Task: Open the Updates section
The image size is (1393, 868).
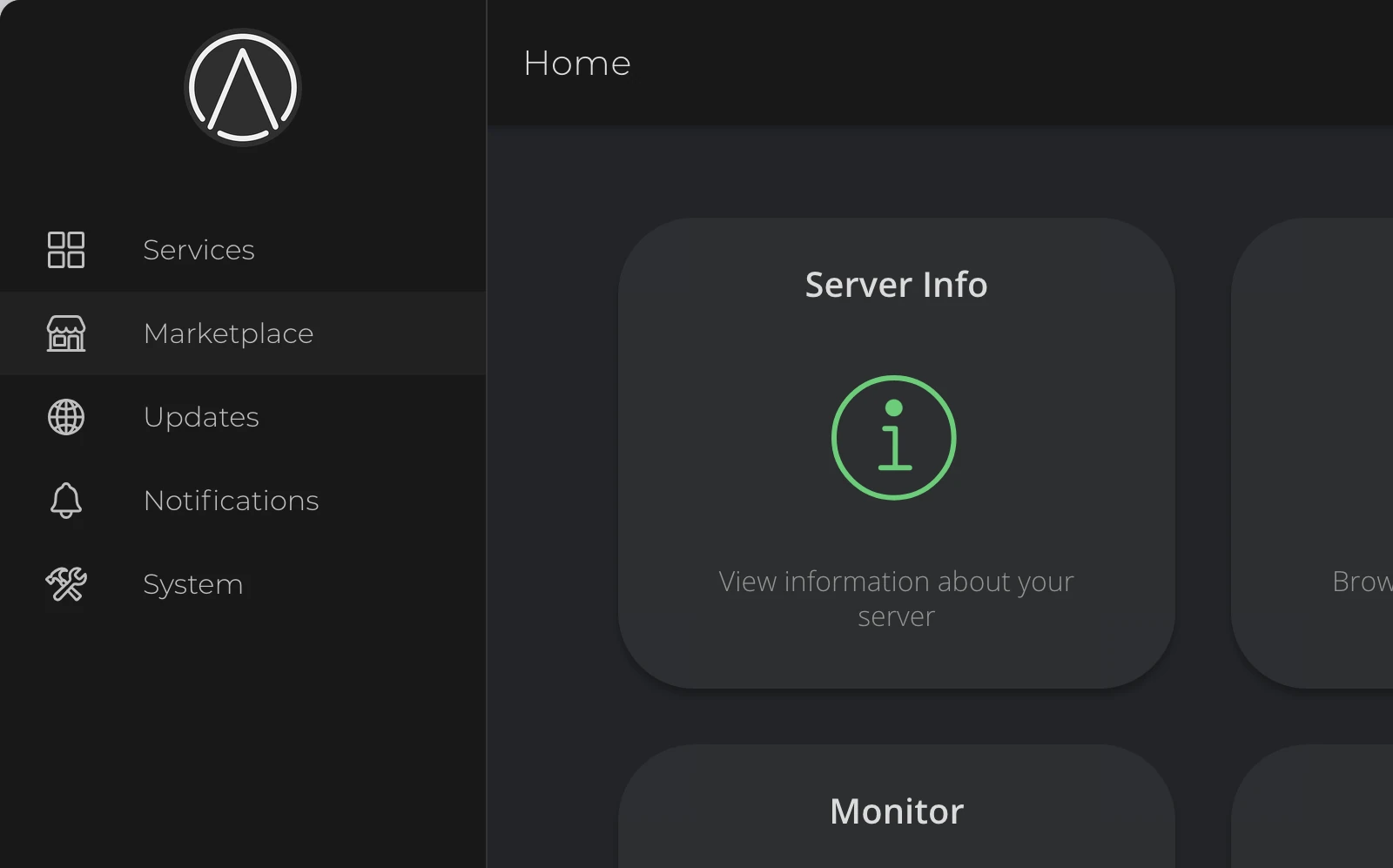Action: point(201,417)
